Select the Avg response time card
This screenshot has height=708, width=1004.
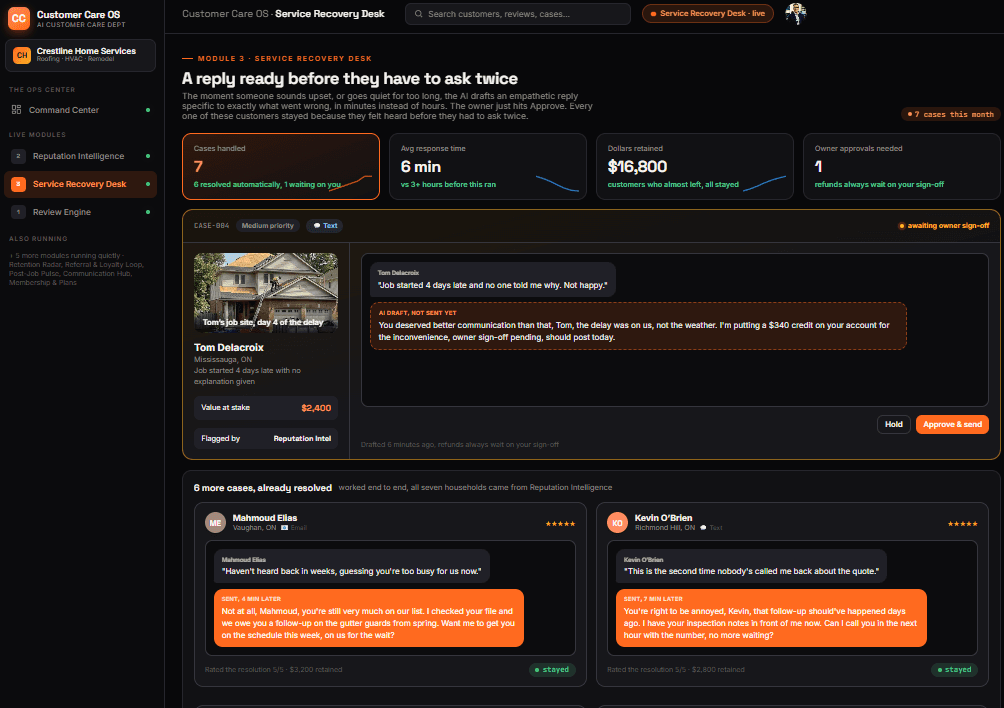(488, 166)
